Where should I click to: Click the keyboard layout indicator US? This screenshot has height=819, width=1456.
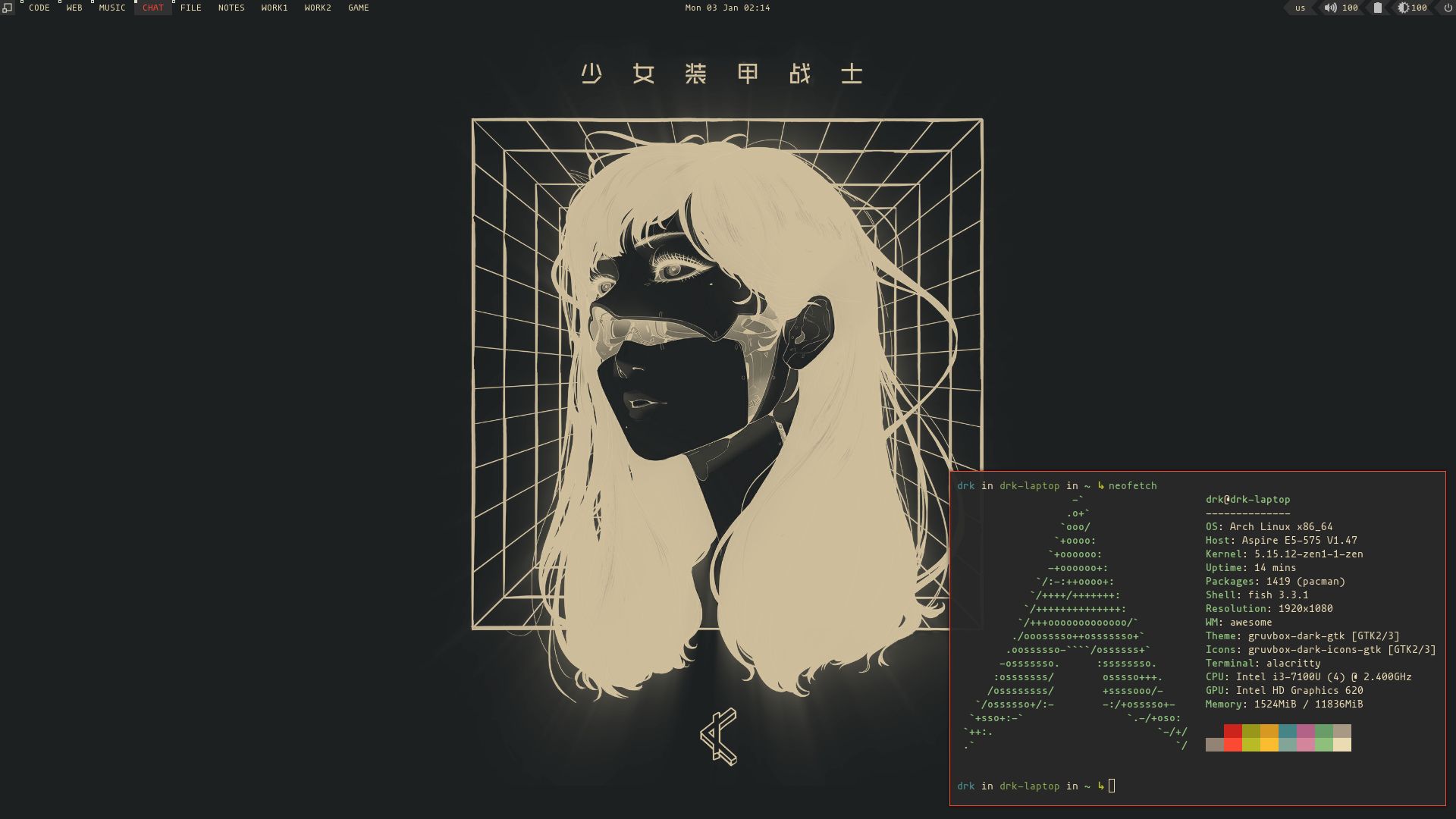click(1299, 8)
